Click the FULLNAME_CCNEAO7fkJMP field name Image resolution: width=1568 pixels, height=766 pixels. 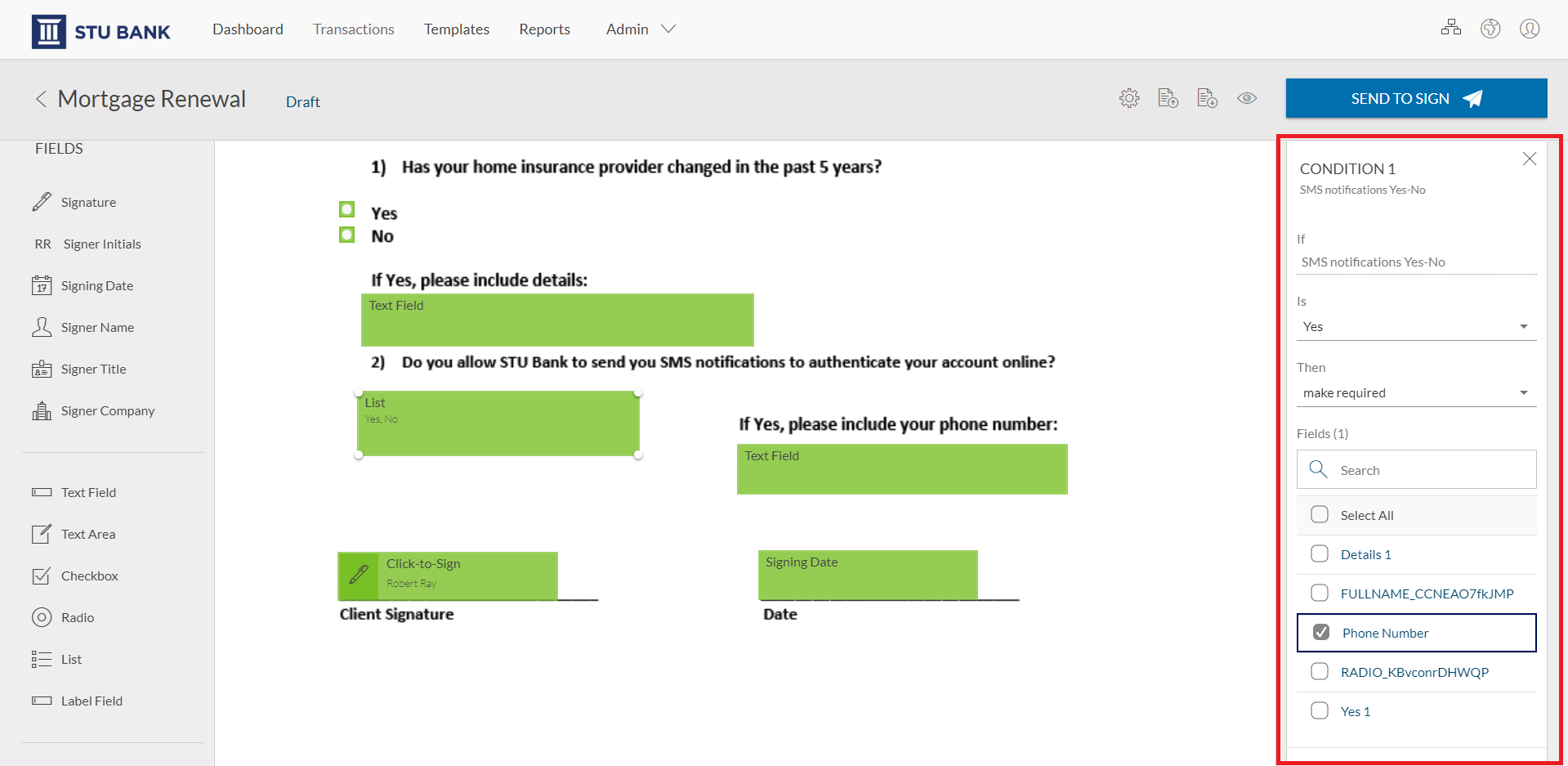tap(1427, 594)
